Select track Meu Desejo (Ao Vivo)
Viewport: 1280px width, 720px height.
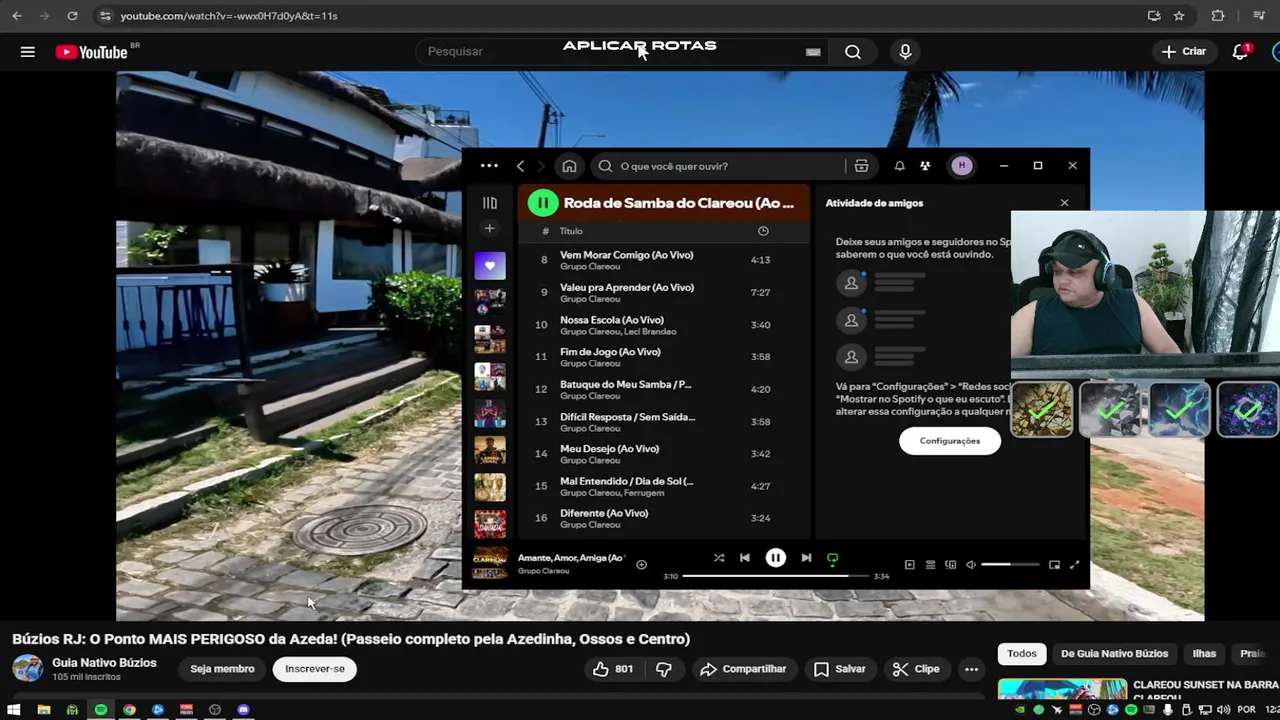pyautogui.click(x=609, y=449)
